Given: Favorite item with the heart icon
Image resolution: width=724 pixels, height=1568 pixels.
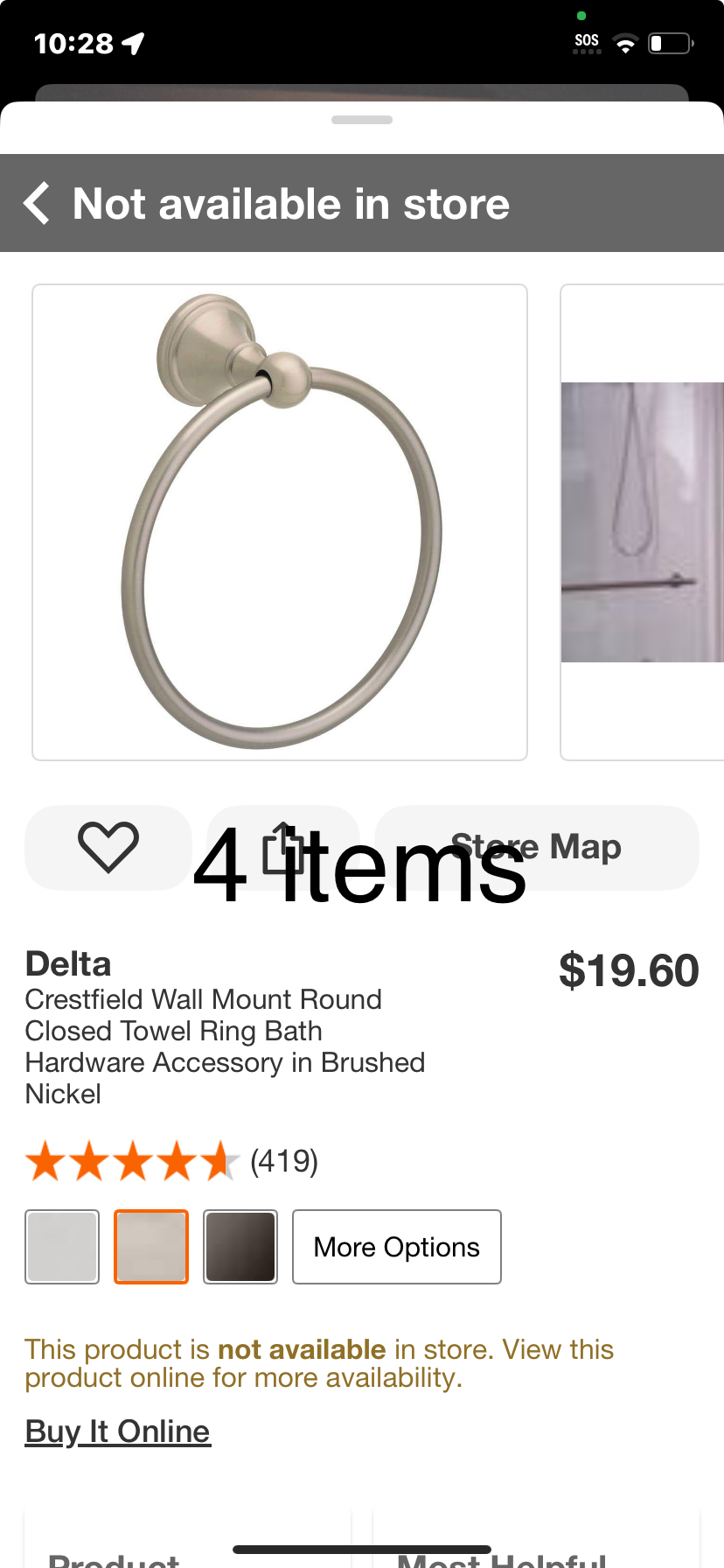Looking at the screenshot, I should pos(108,847).
